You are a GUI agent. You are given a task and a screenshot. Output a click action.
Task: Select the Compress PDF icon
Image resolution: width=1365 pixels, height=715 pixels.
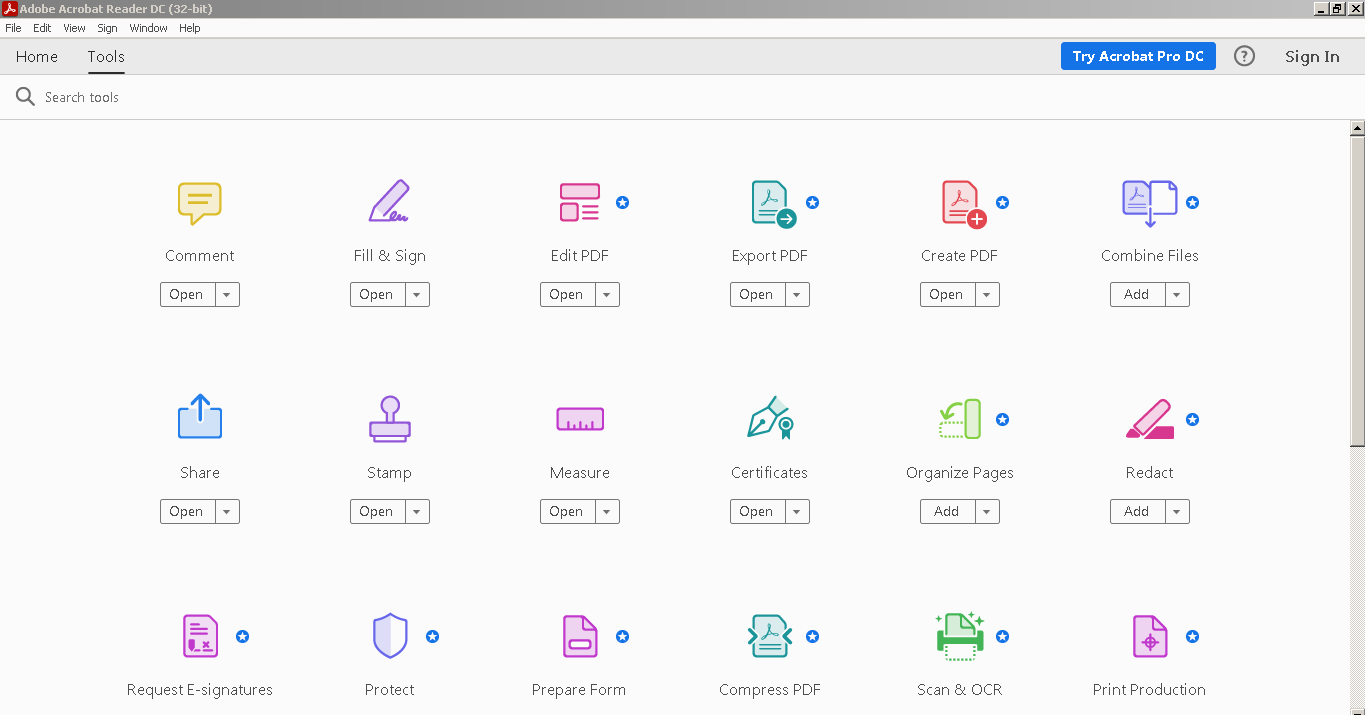770,636
